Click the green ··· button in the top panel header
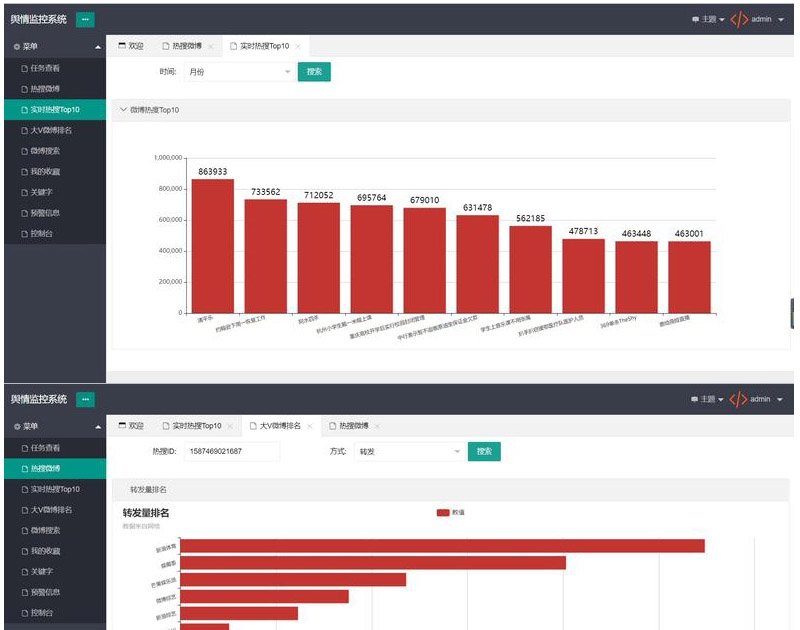Screen dimensions: 800x630 [x=85, y=19]
